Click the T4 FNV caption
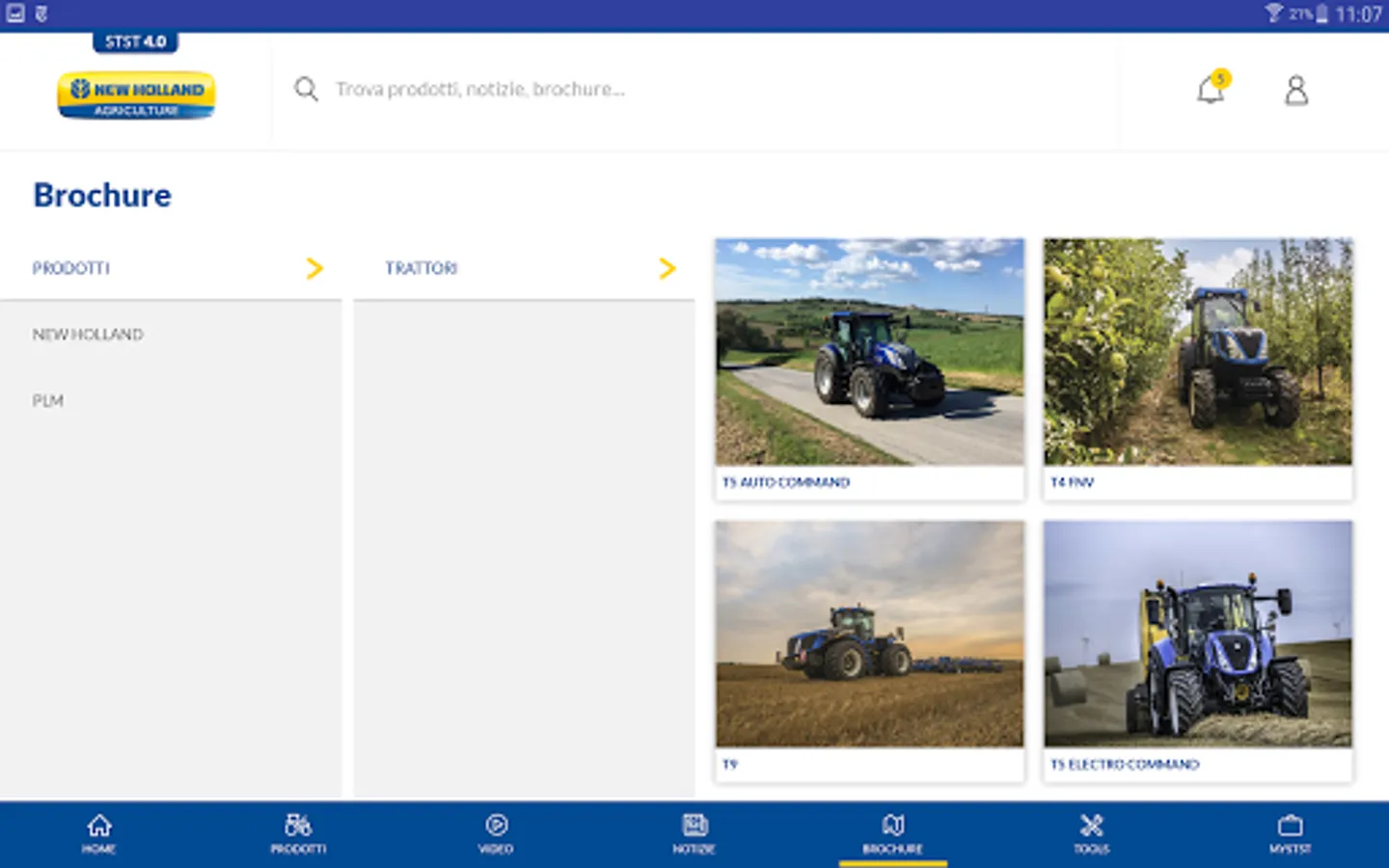 click(x=1072, y=482)
